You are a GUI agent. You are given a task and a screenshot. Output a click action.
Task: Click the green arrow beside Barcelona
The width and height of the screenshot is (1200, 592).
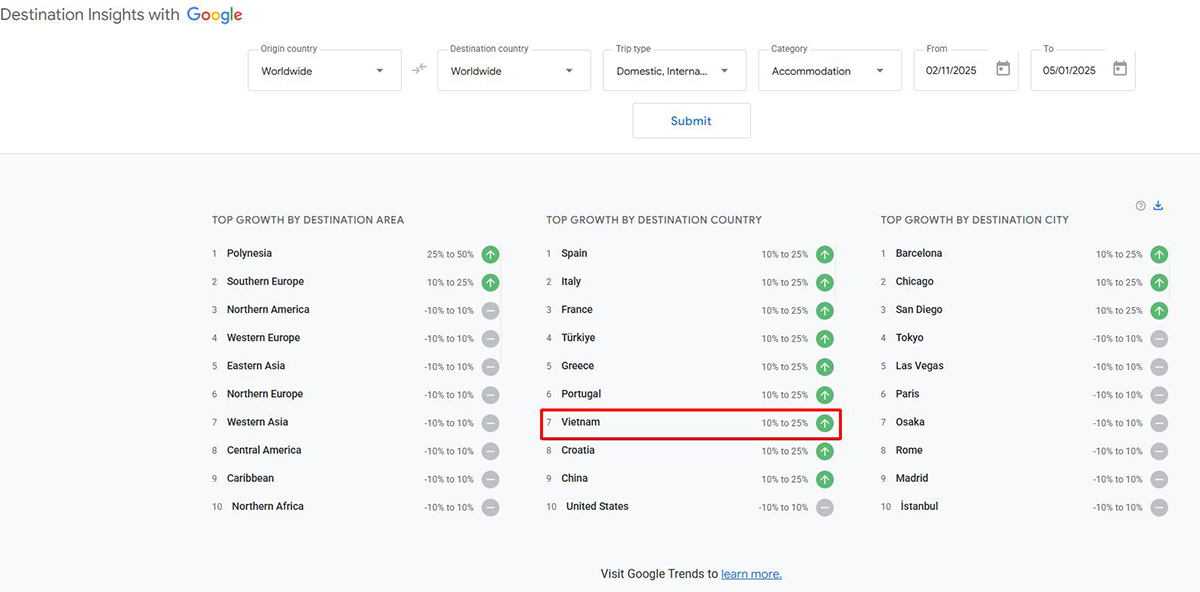1159,254
